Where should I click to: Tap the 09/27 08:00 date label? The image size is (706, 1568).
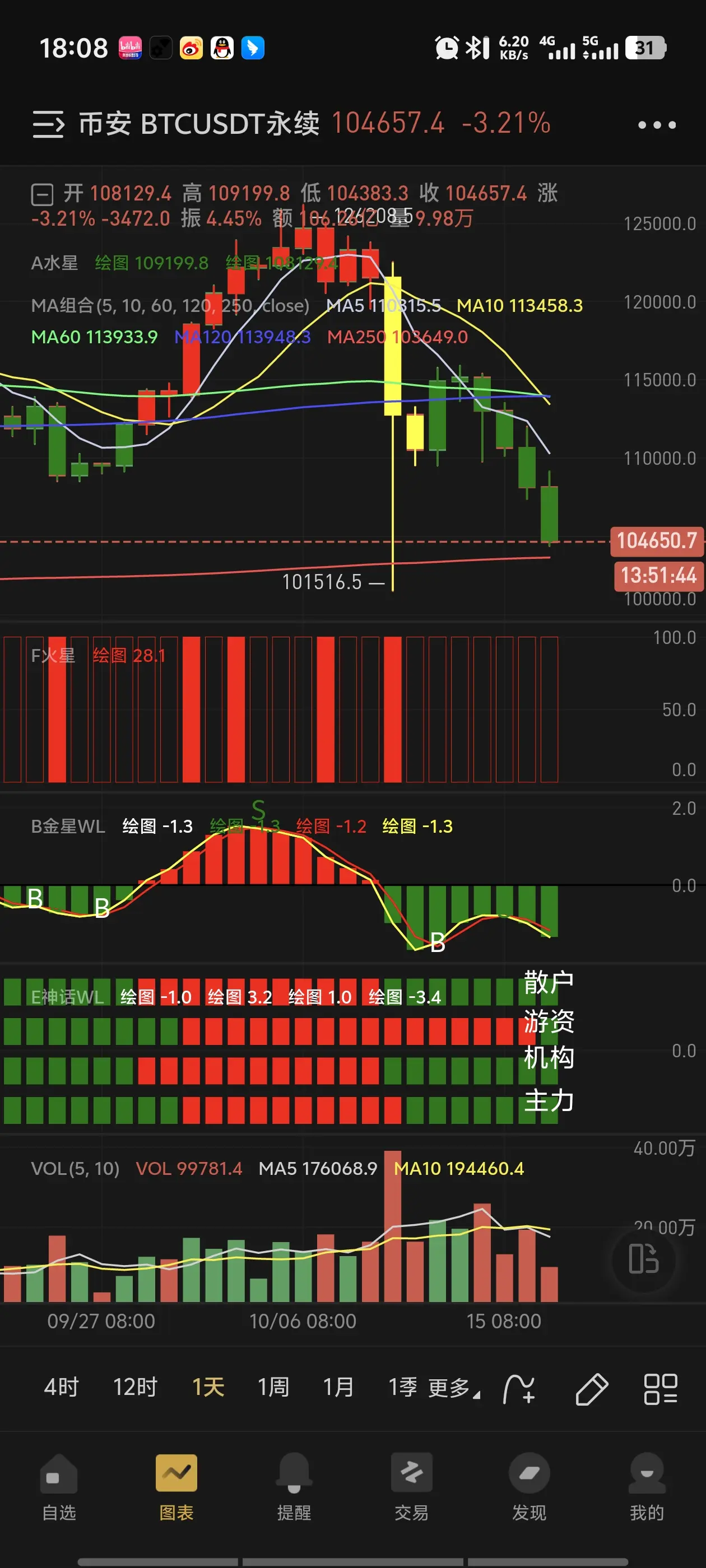101,1321
